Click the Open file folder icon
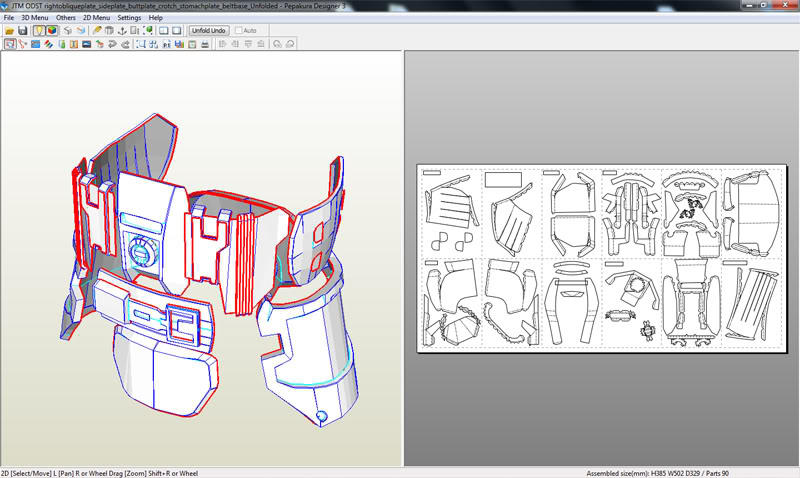800x478 pixels. (x=10, y=31)
